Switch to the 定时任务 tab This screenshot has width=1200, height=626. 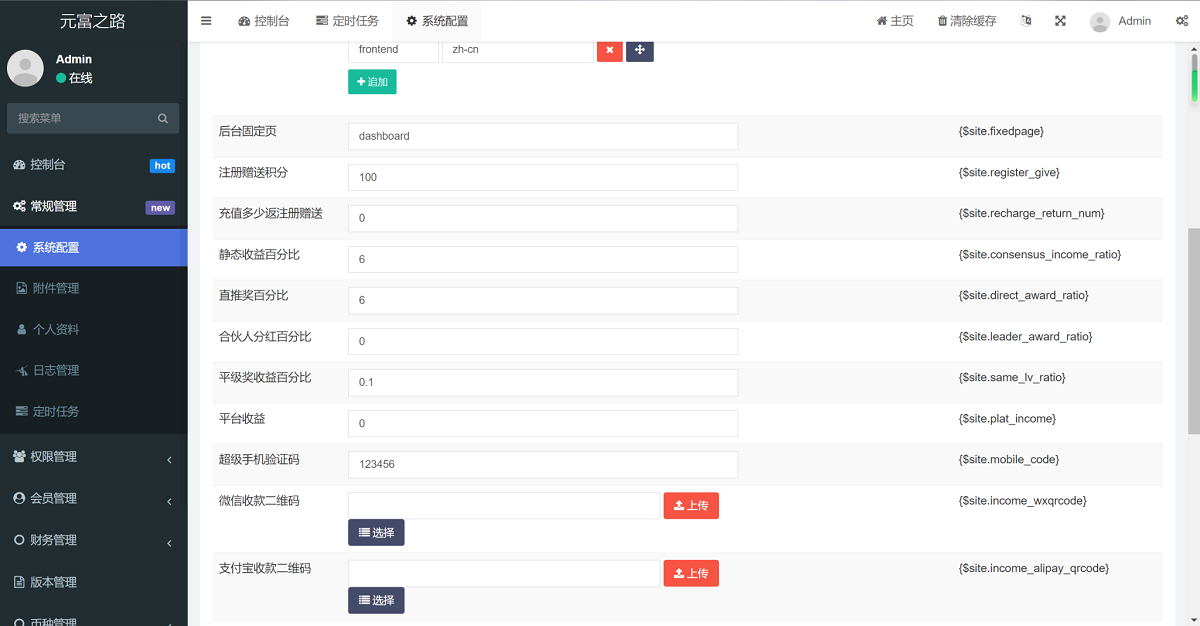[x=347, y=21]
